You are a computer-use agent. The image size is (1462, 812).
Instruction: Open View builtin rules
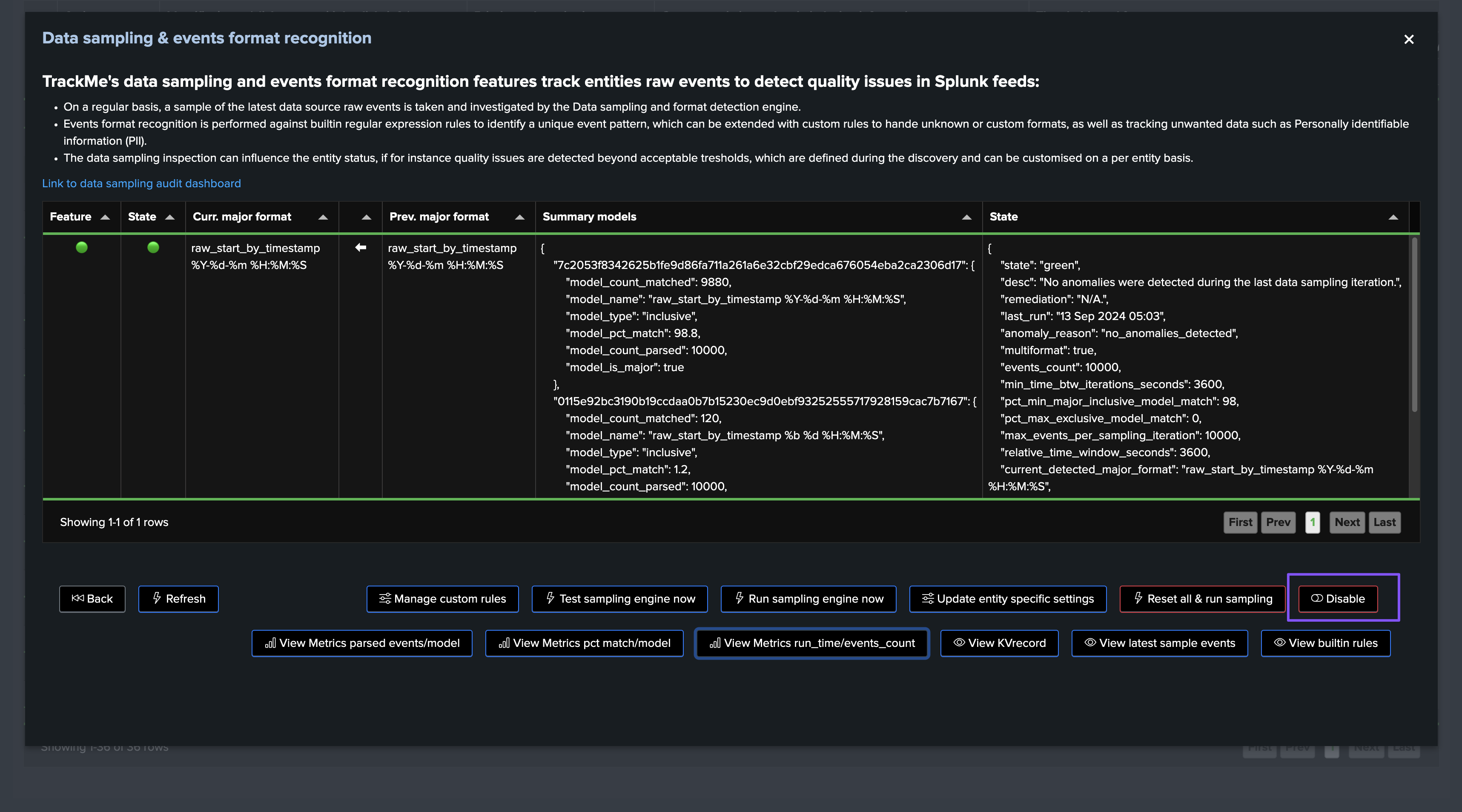(x=1325, y=643)
